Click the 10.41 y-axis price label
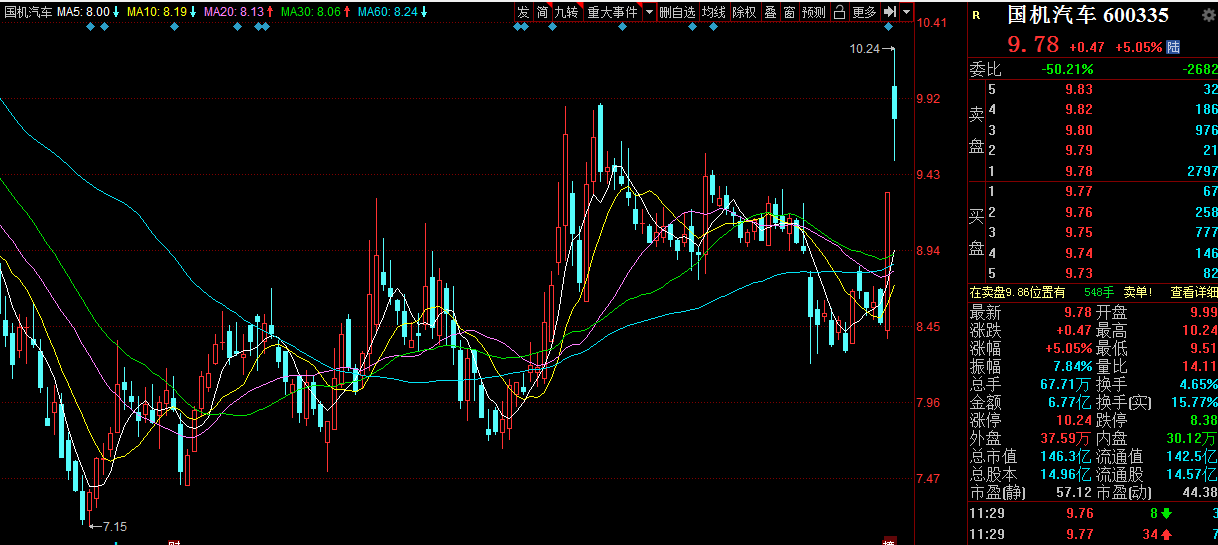Image resolution: width=1218 pixels, height=545 pixels. point(930,23)
